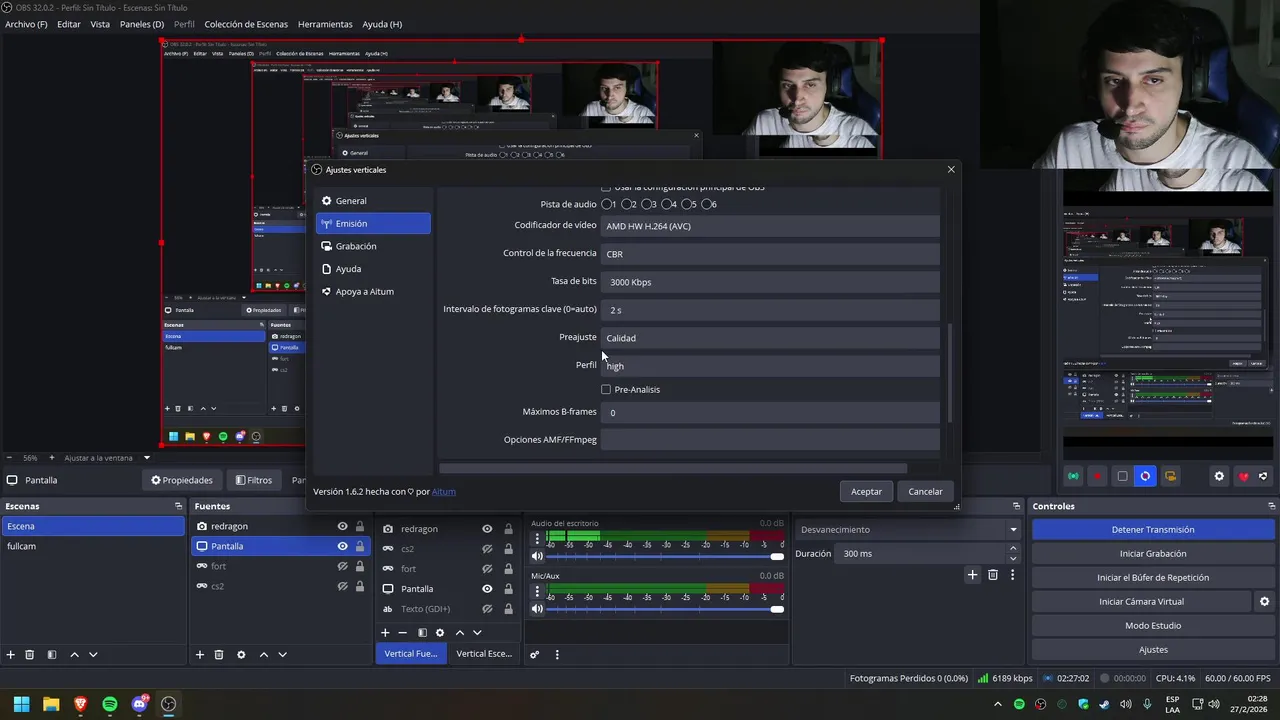Click Cancelar button in settings dialog

(x=925, y=491)
